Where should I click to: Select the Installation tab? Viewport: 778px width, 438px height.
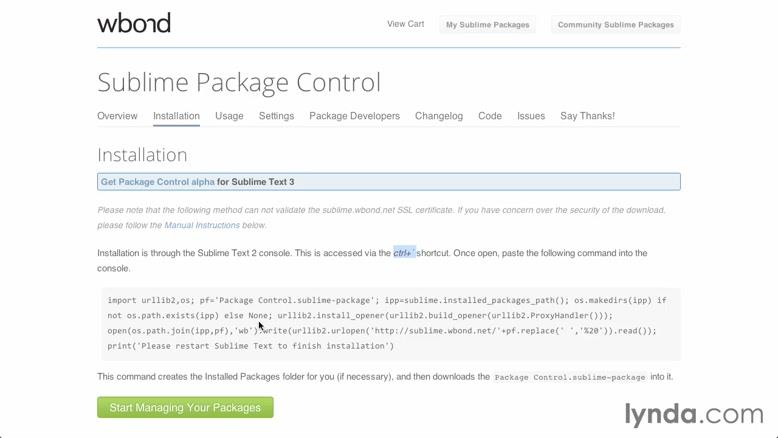click(176, 116)
